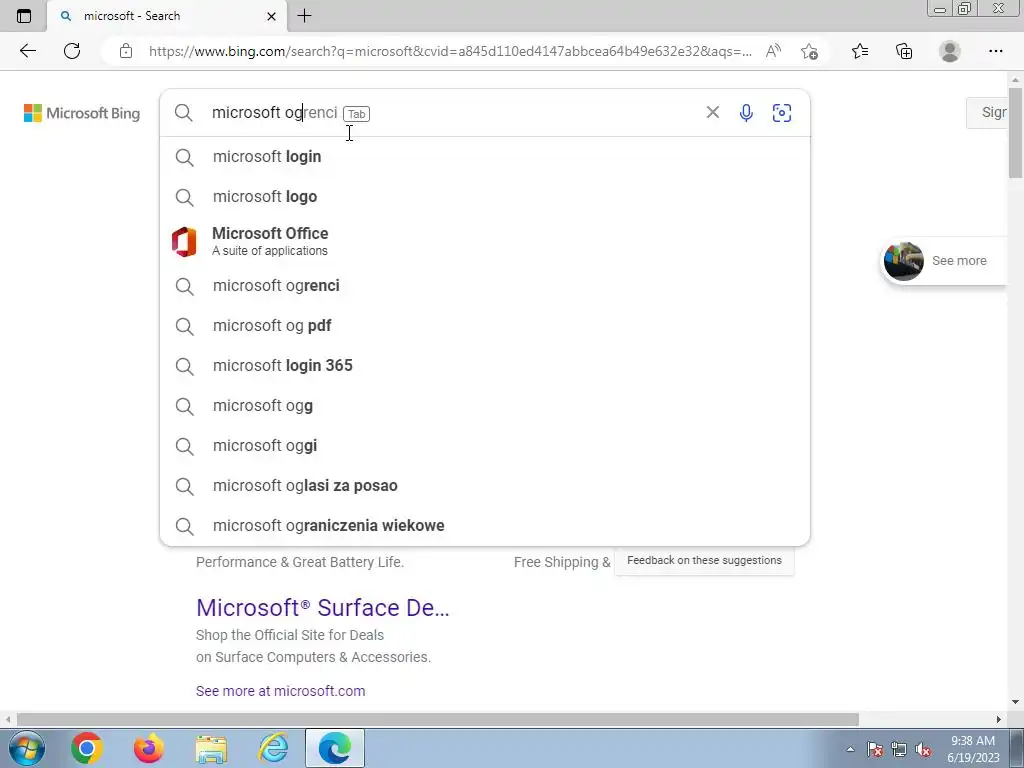Select suggestion 'microsoft ogrenci'

point(485,286)
